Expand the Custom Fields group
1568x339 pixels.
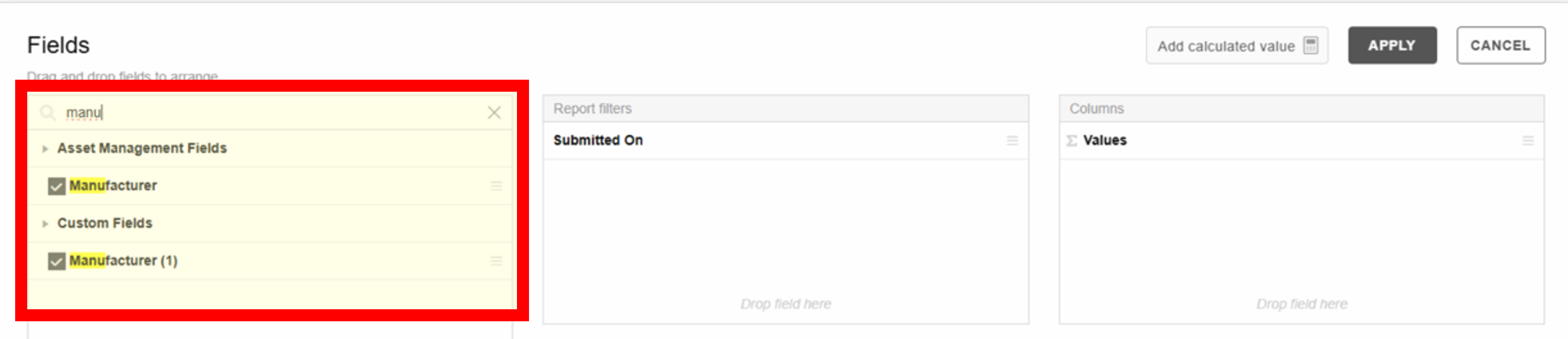(45, 223)
